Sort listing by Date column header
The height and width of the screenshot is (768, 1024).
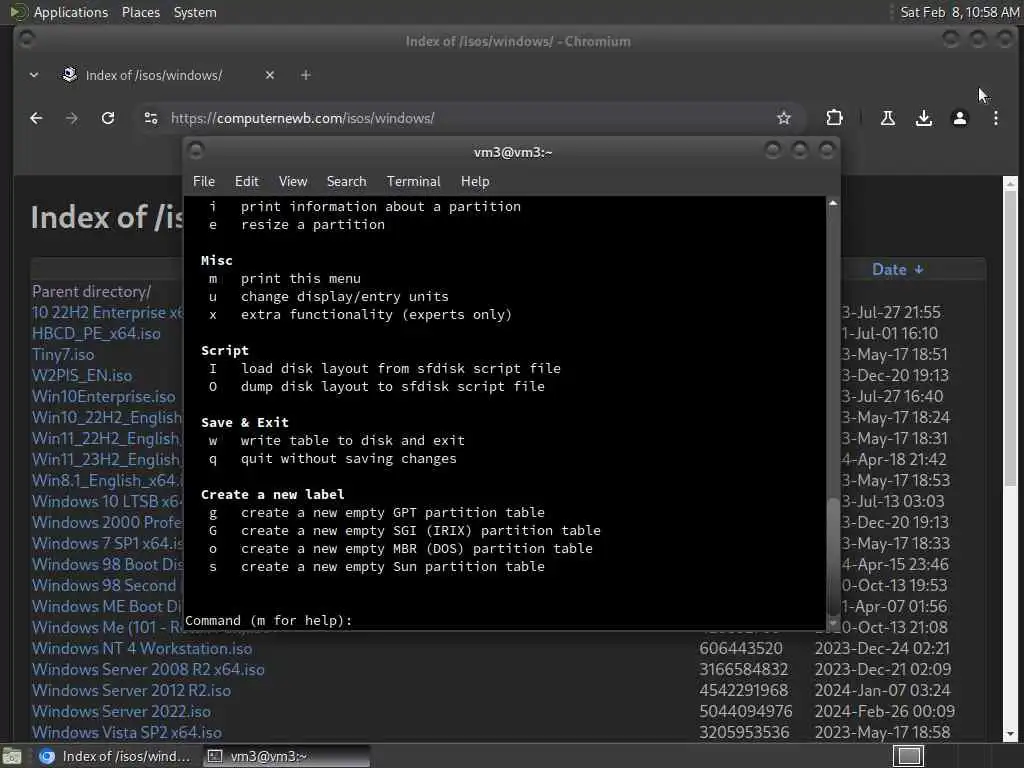(x=897, y=270)
